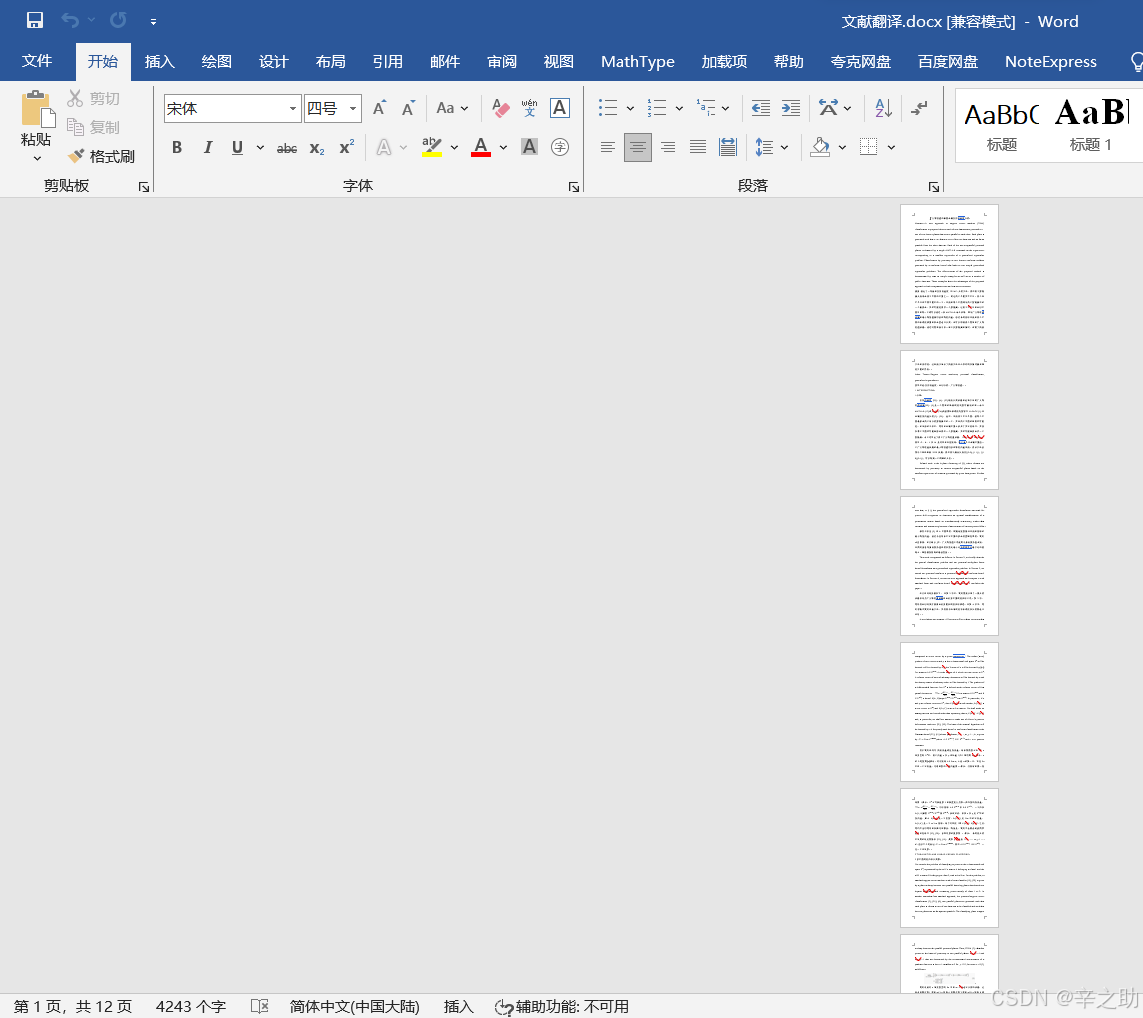
Task: Switch to the 插入 tab
Action: [160, 61]
